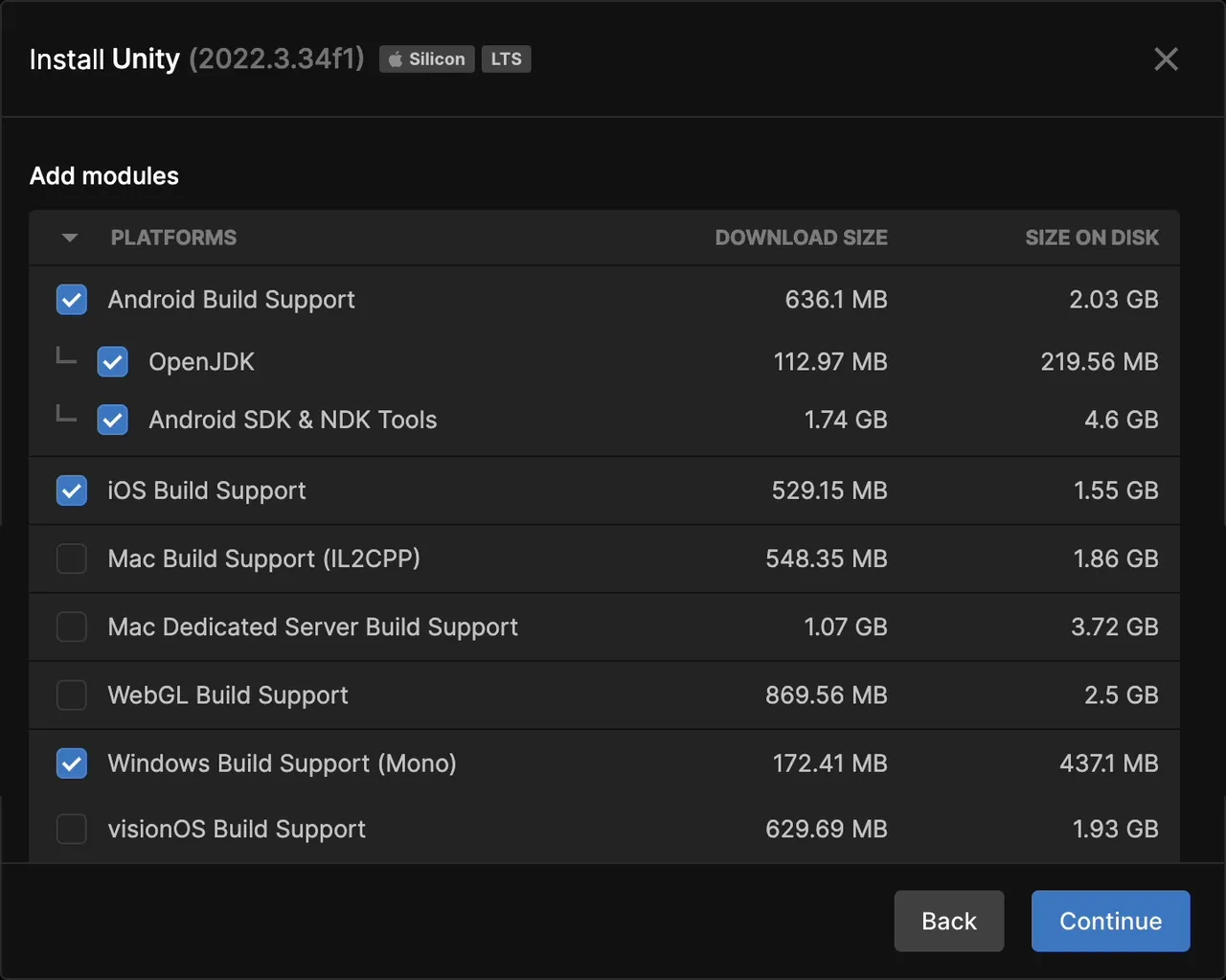
Task: Check Mac Dedicated Server Build Support
Action: (x=71, y=627)
